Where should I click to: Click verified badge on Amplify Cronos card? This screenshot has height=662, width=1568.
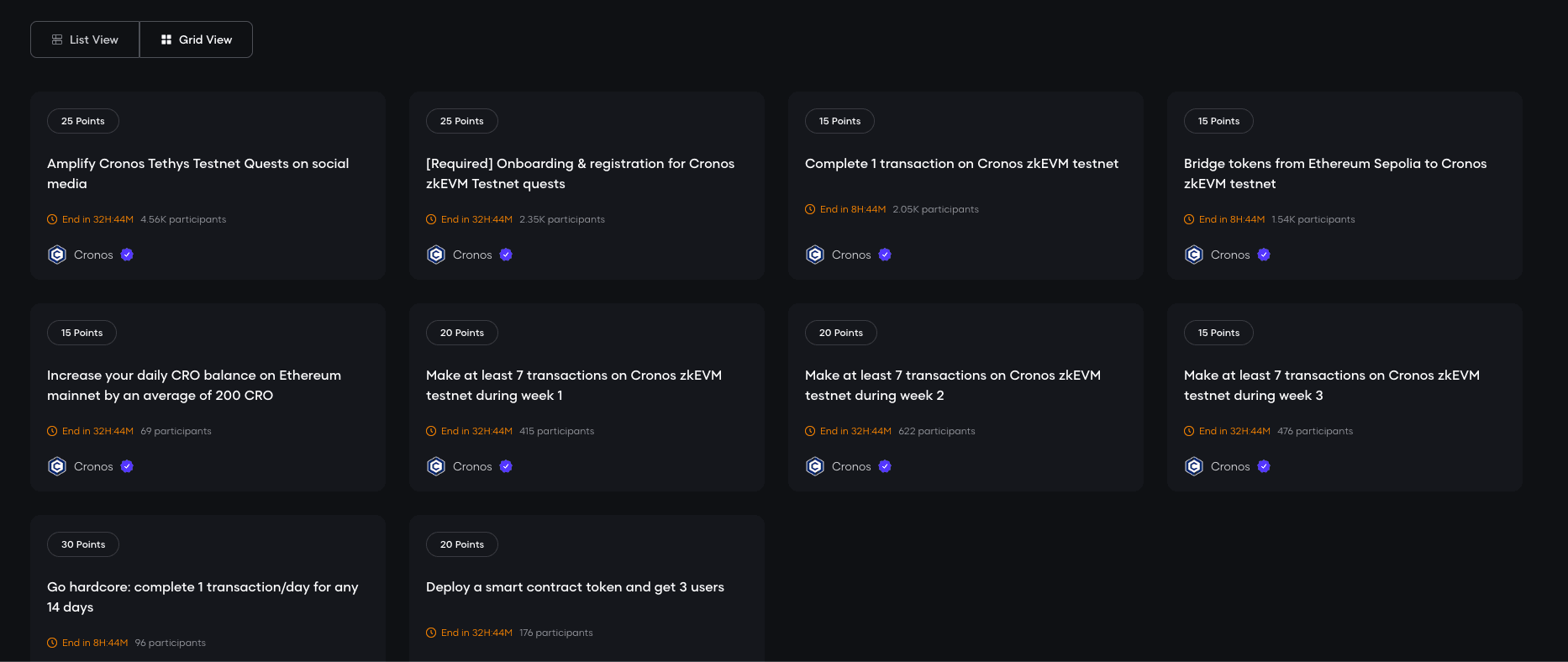click(127, 255)
